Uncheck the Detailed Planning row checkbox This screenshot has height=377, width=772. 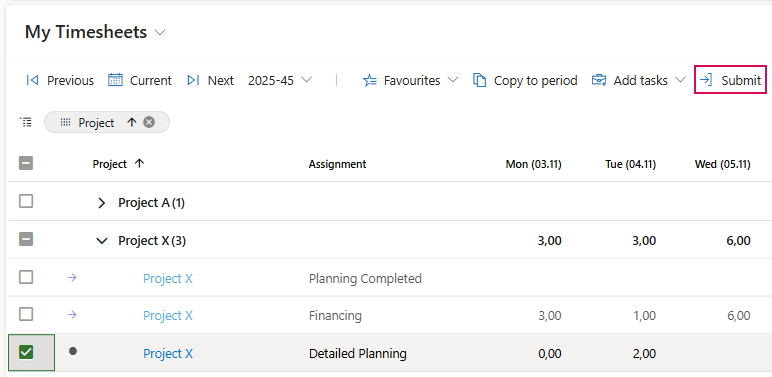[x=26, y=351]
